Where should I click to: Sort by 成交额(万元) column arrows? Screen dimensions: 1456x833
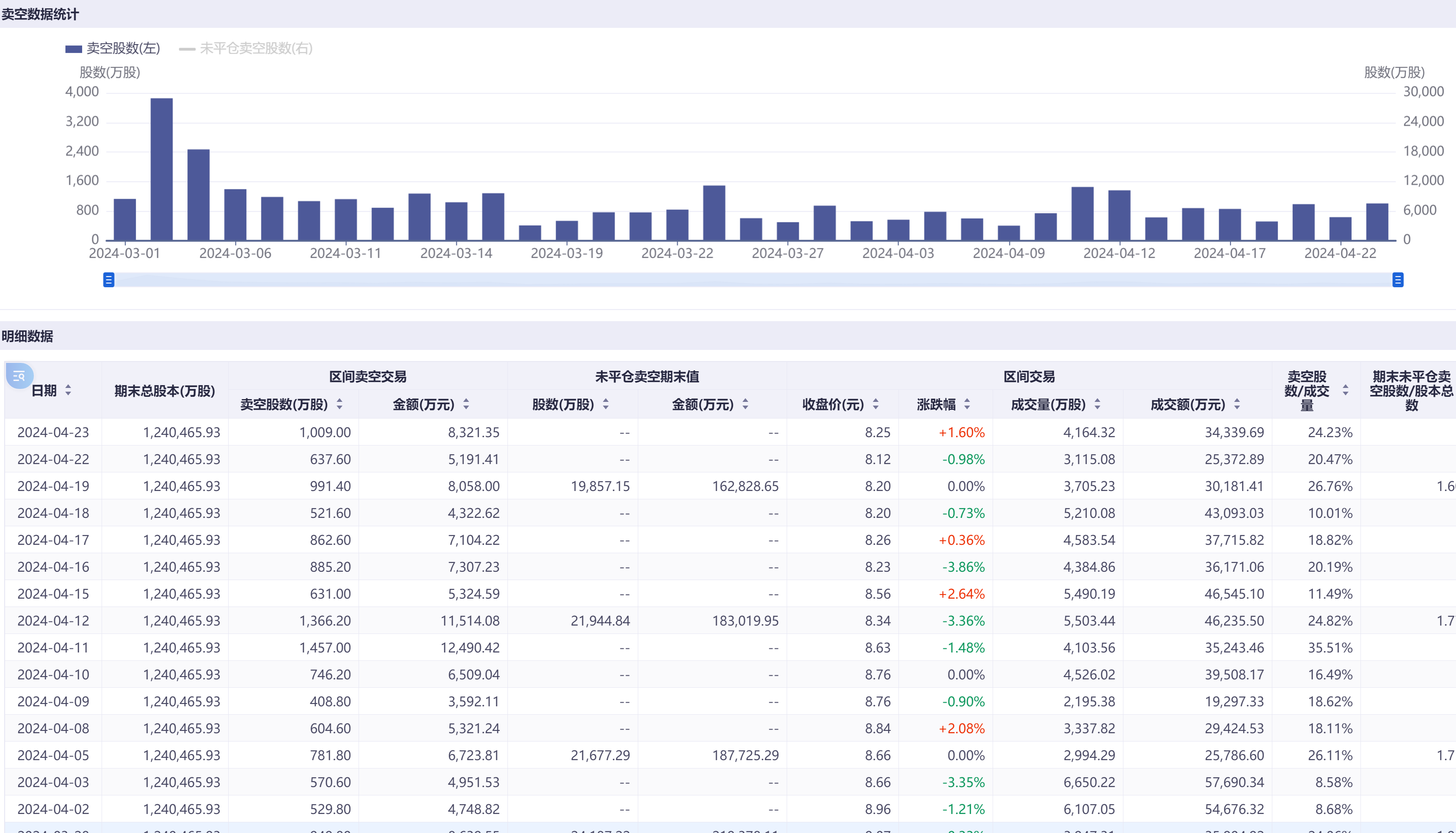[x=1237, y=405]
